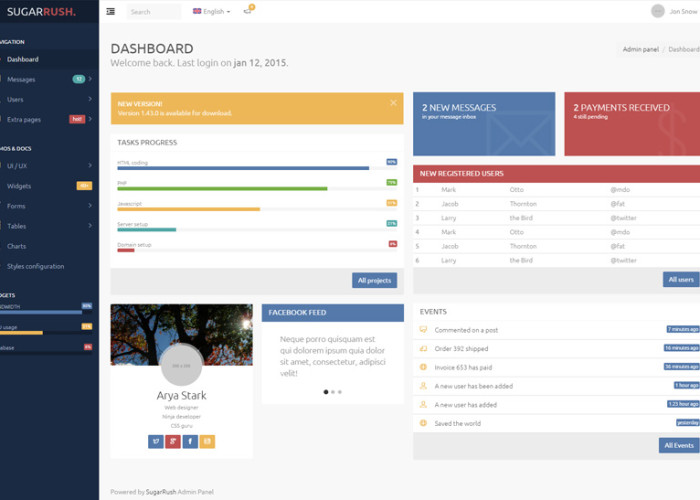Expand the Messages sidebar chevron

coord(90,79)
